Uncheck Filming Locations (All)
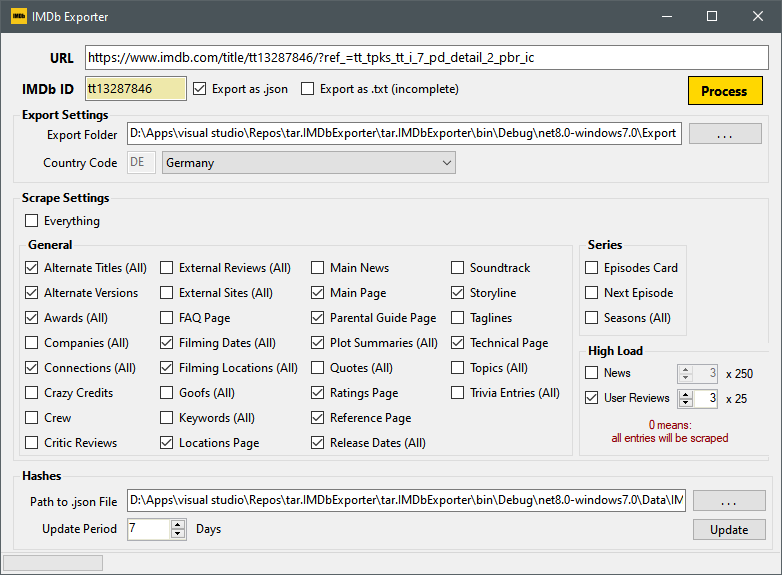 pyautogui.click(x=167, y=368)
